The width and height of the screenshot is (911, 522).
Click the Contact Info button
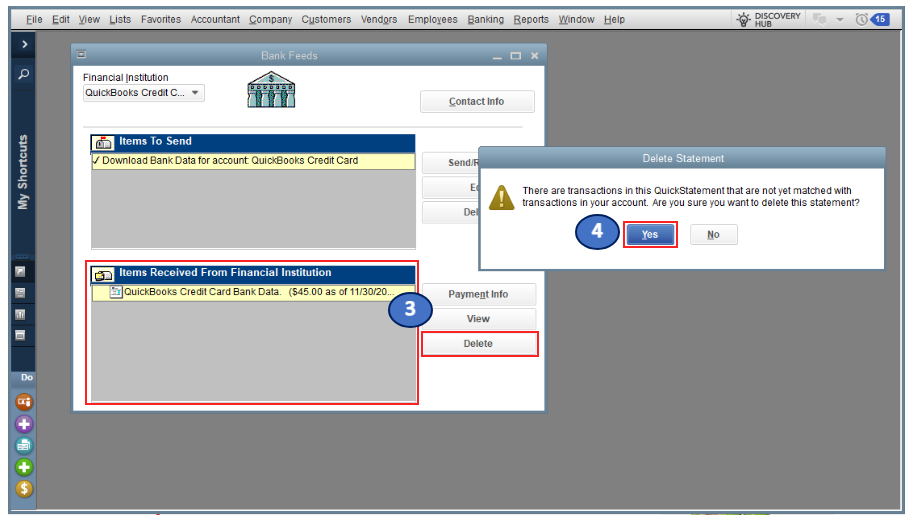tap(477, 101)
